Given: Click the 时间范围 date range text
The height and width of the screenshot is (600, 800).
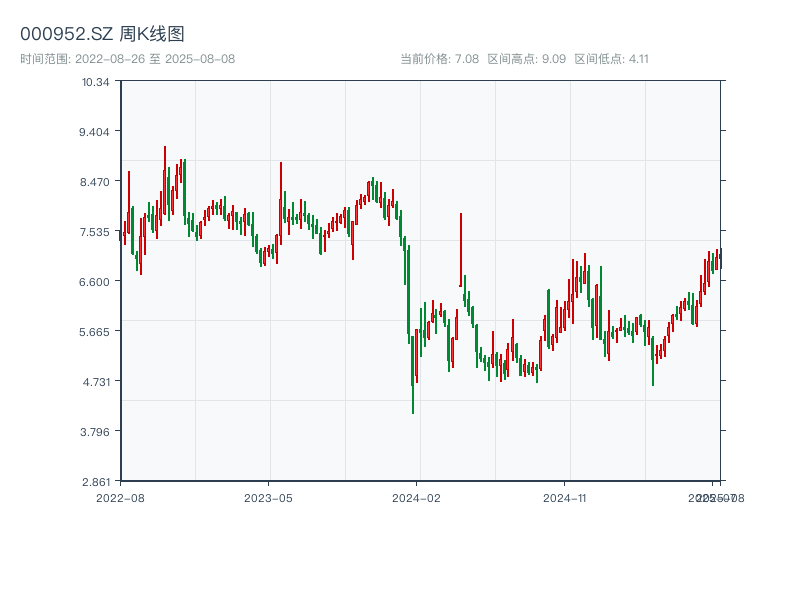Looking at the screenshot, I should coord(127,59).
